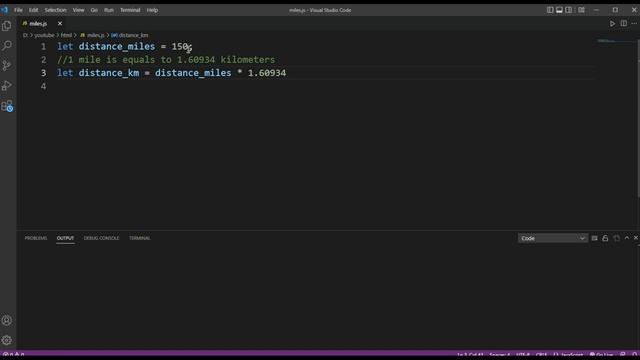
Task: Select distance_km symbol in breadcrumb
Action: (130, 36)
